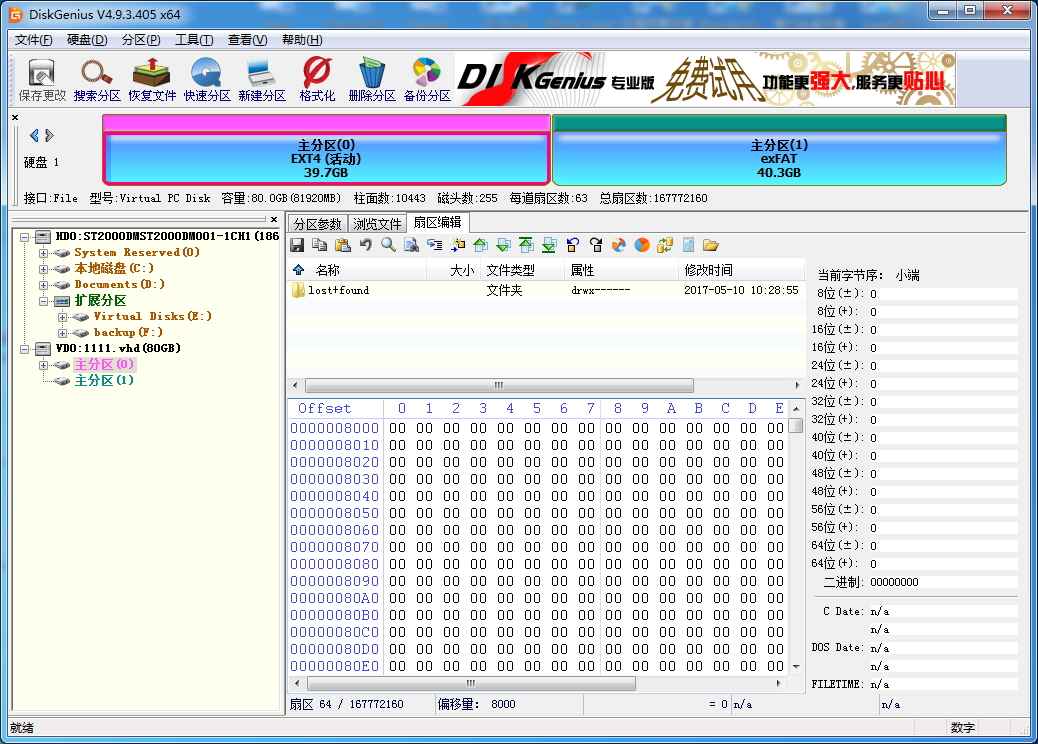
Task: Click the undo arrow in sector editor toolbar
Action: [x=365, y=246]
